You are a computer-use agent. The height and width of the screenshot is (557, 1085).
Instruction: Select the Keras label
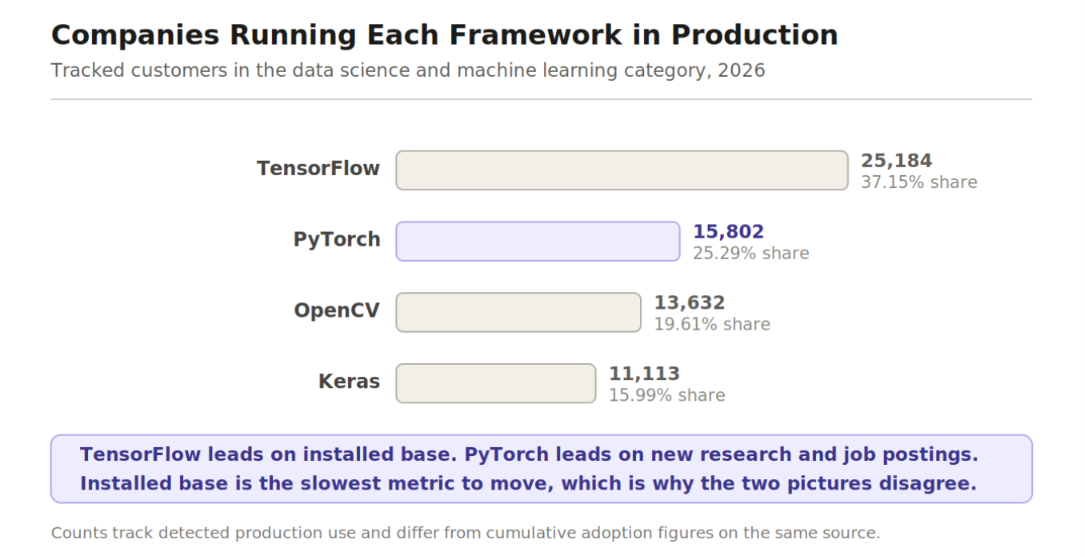pyautogui.click(x=349, y=381)
